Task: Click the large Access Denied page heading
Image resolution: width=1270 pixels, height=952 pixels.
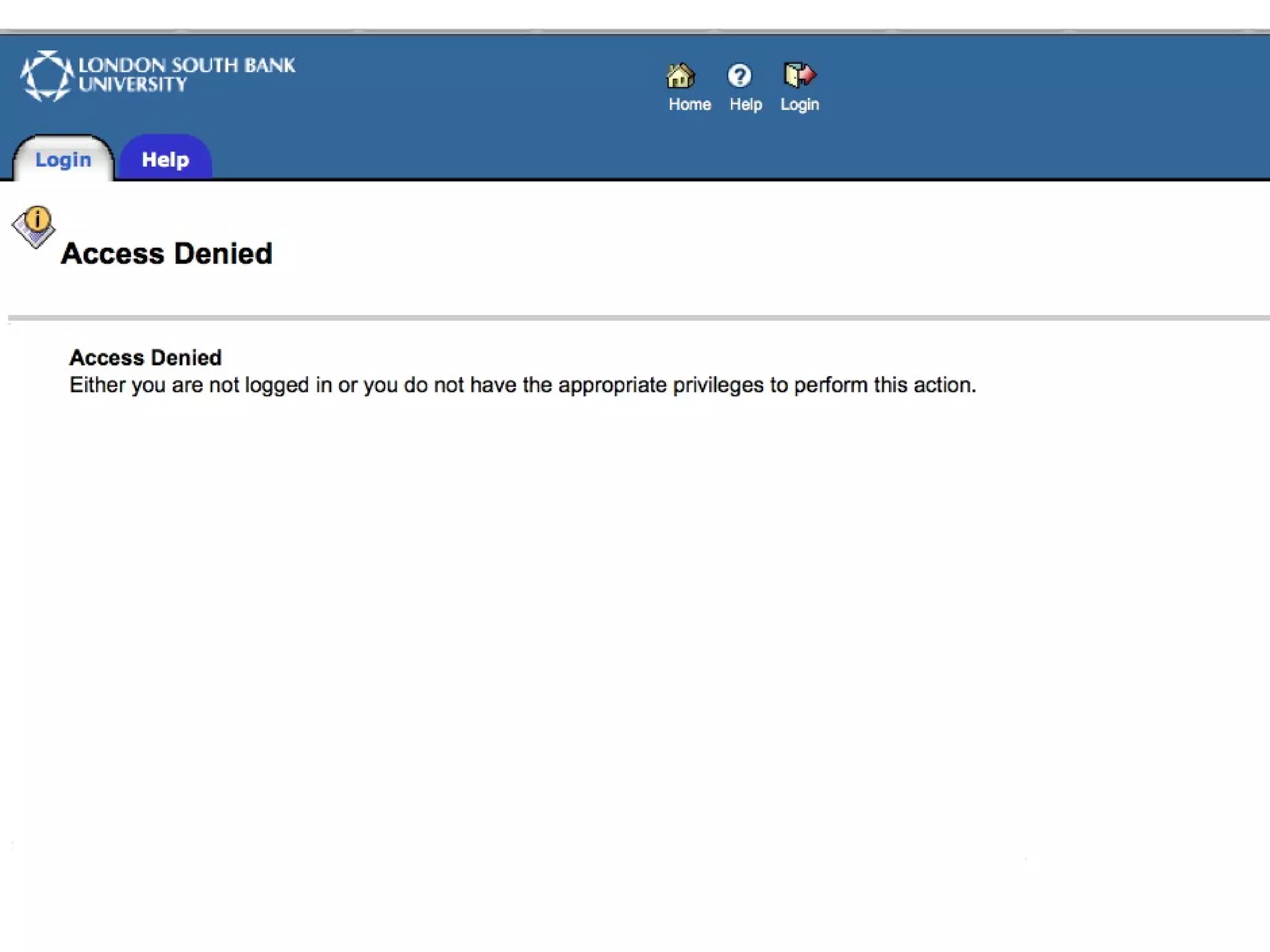Action: (x=166, y=253)
